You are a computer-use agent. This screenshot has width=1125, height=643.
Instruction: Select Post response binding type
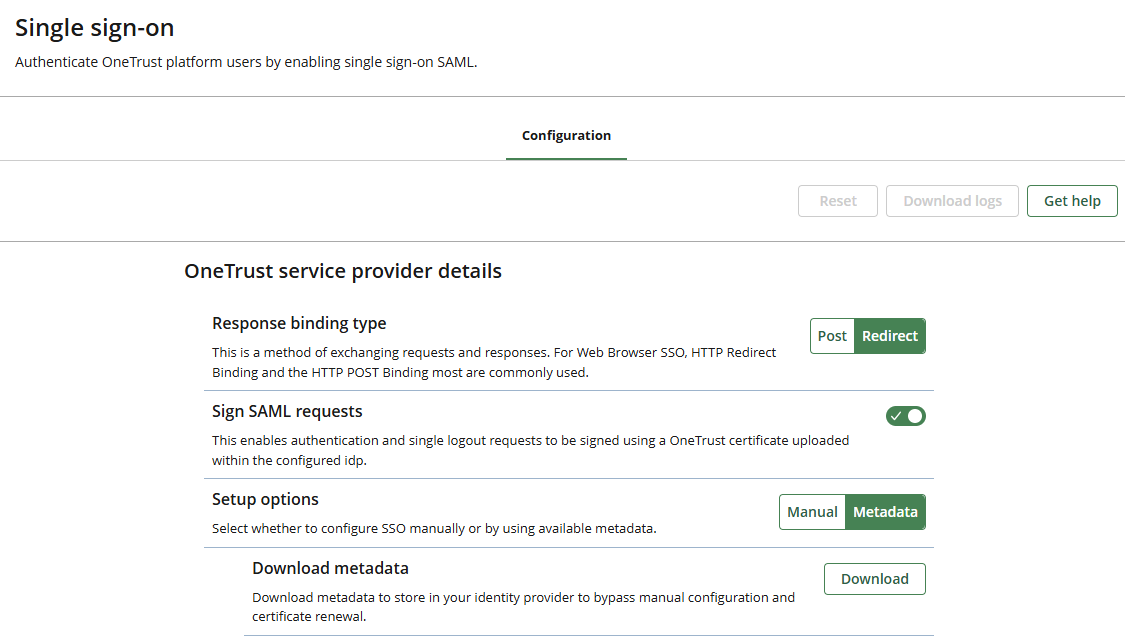click(832, 336)
